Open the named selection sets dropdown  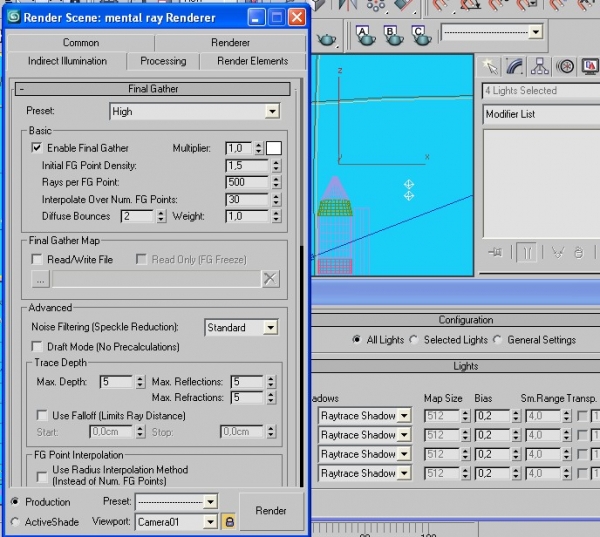[536, 32]
